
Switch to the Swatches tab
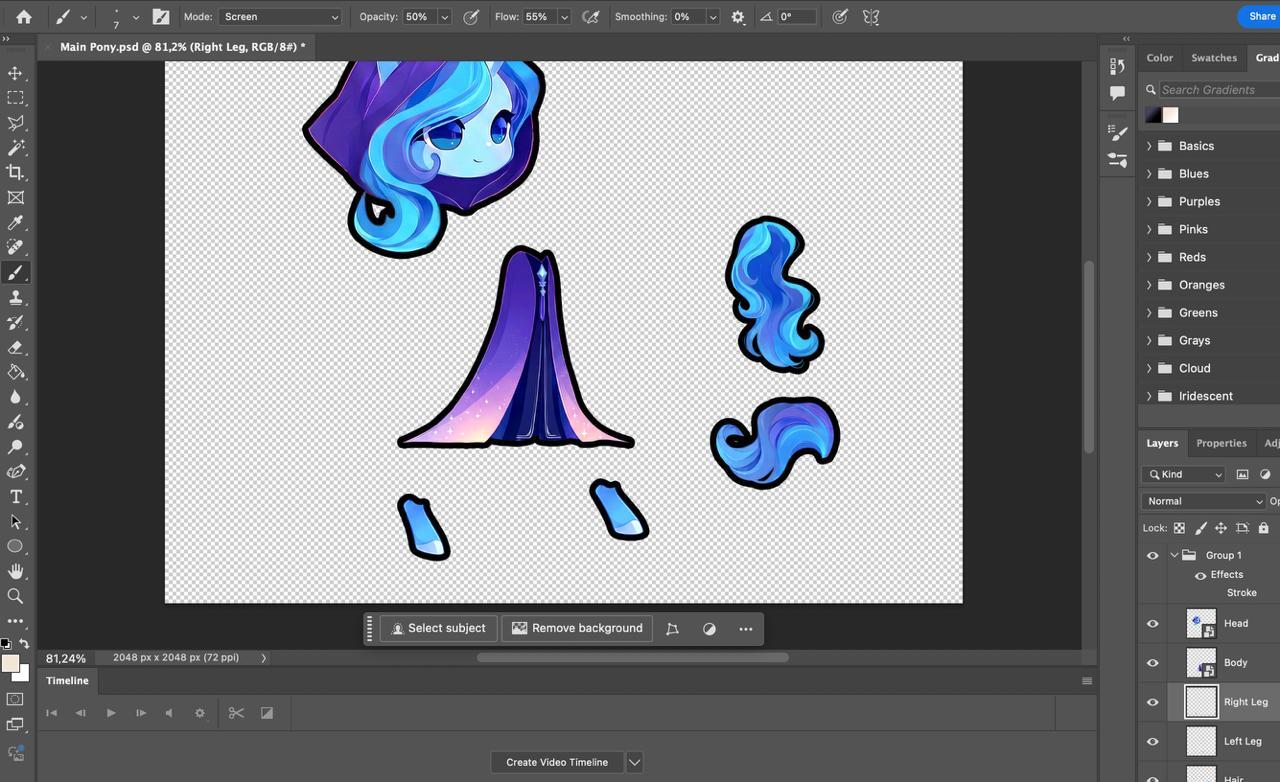(x=1214, y=58)
